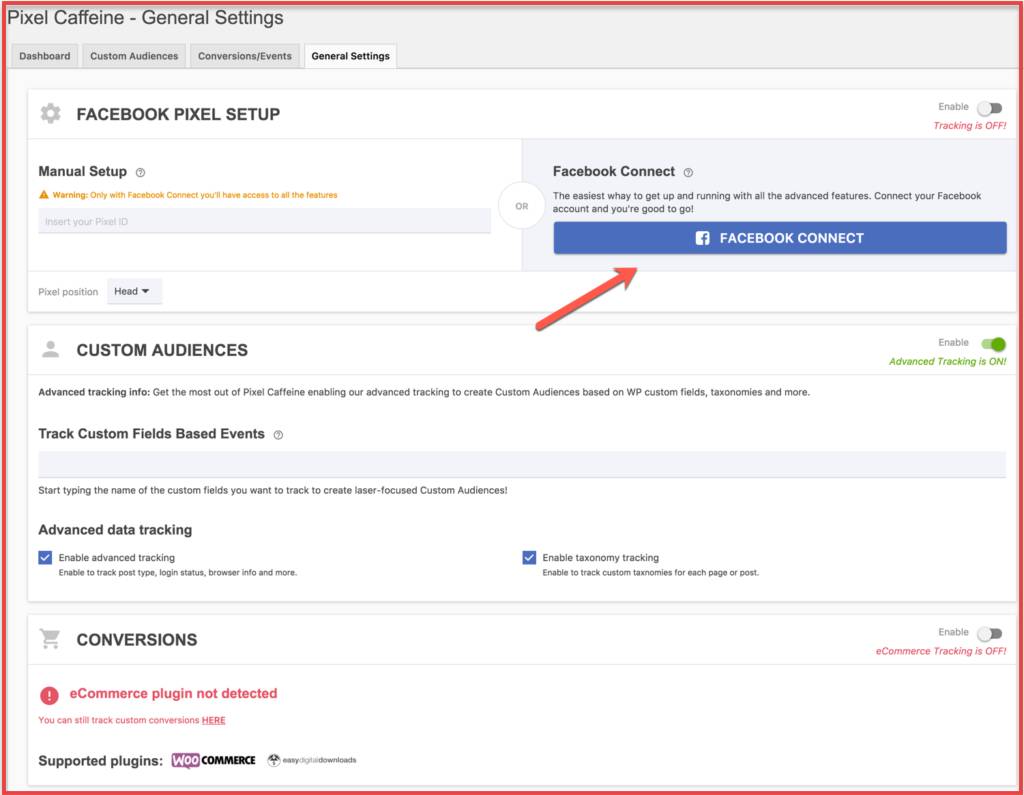Click the WooCommerce logo

point(214,760)
